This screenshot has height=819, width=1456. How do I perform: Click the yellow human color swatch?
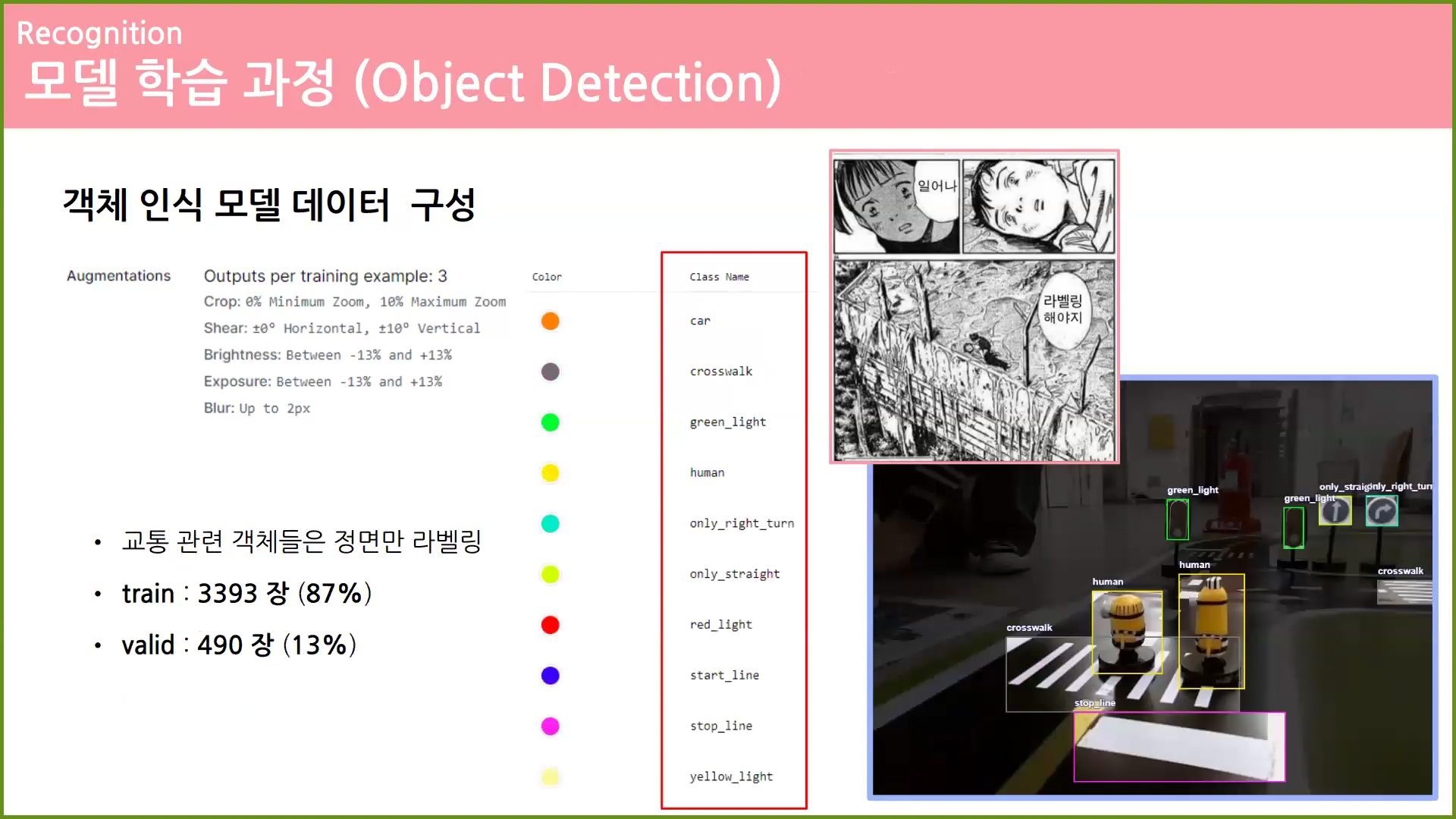click(x=550, y=473)
